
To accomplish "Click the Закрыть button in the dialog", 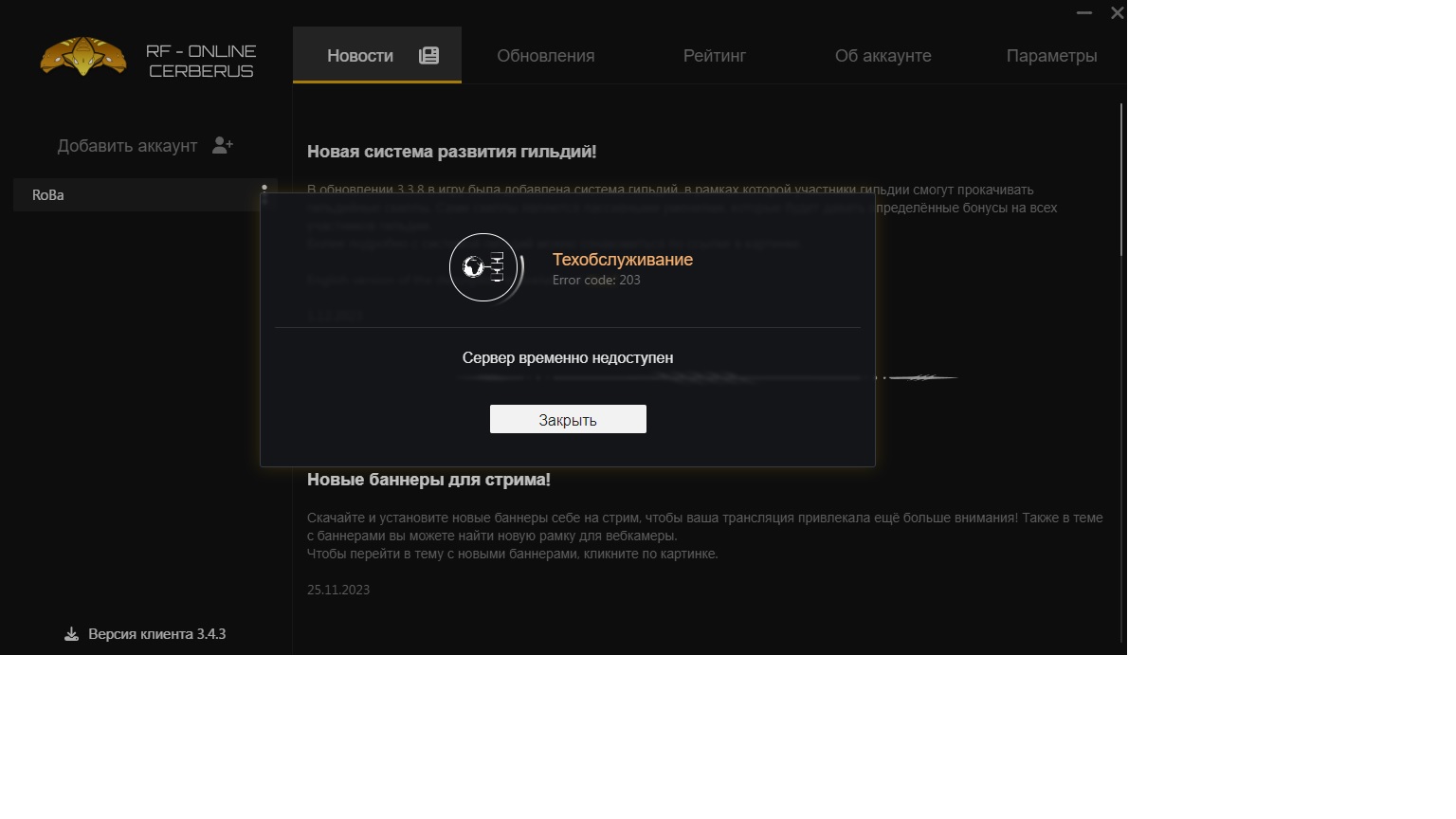I will (x=568, y=419).
